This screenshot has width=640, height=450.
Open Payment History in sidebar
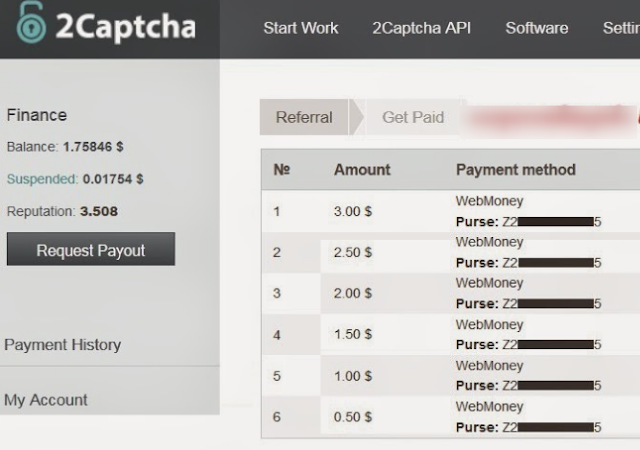(x=62, y=345)
